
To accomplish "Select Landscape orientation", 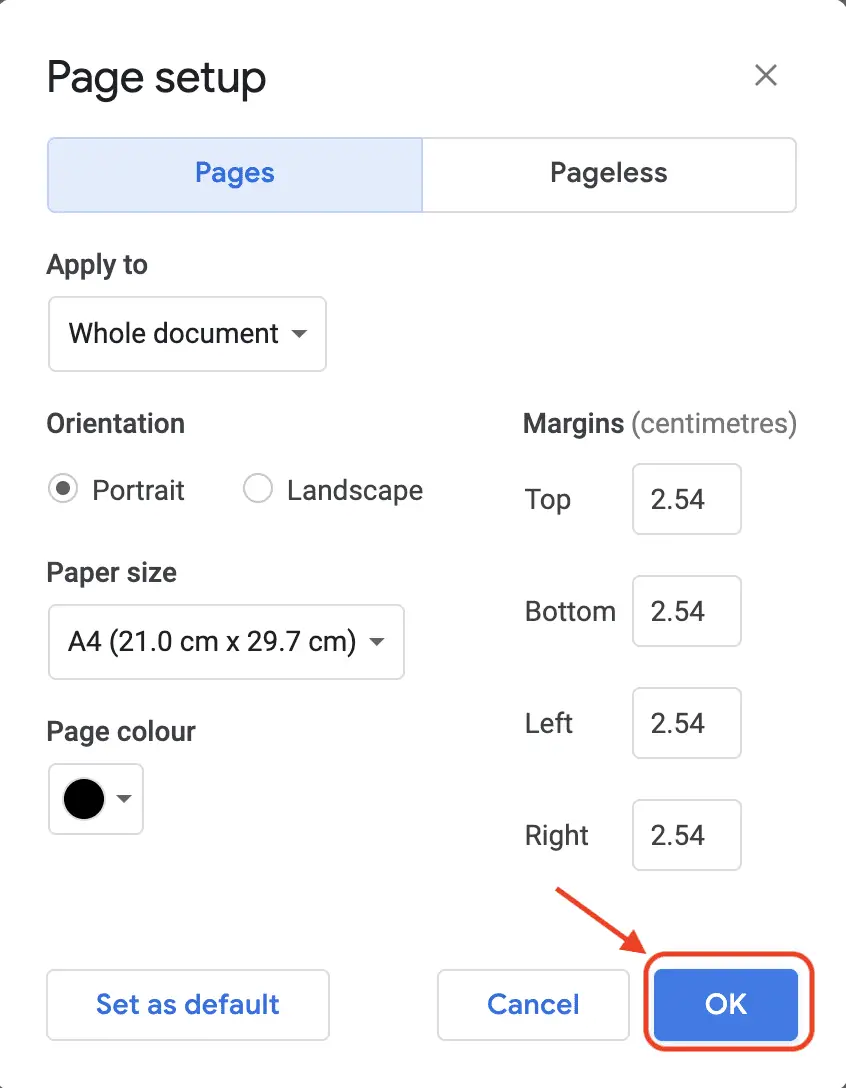I will coord(258,490).
